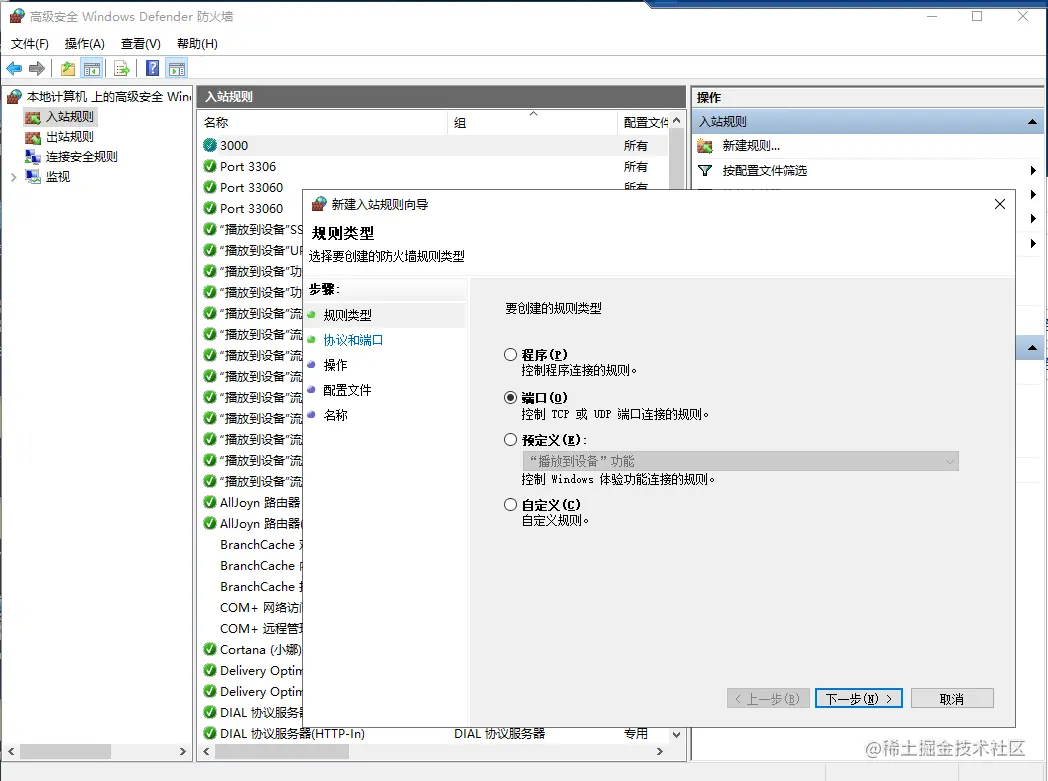The width and height of the screenshot is (1048, 781).
Task: Click the root firewall icon of 本地计算机 node
Action: pos(15,97)
